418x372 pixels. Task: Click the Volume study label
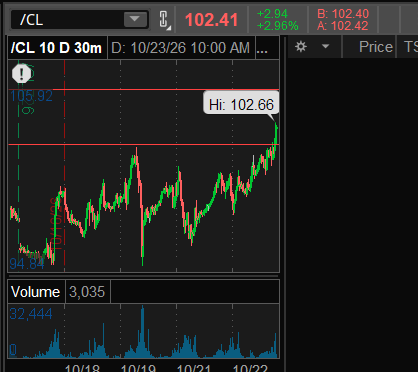35,292
